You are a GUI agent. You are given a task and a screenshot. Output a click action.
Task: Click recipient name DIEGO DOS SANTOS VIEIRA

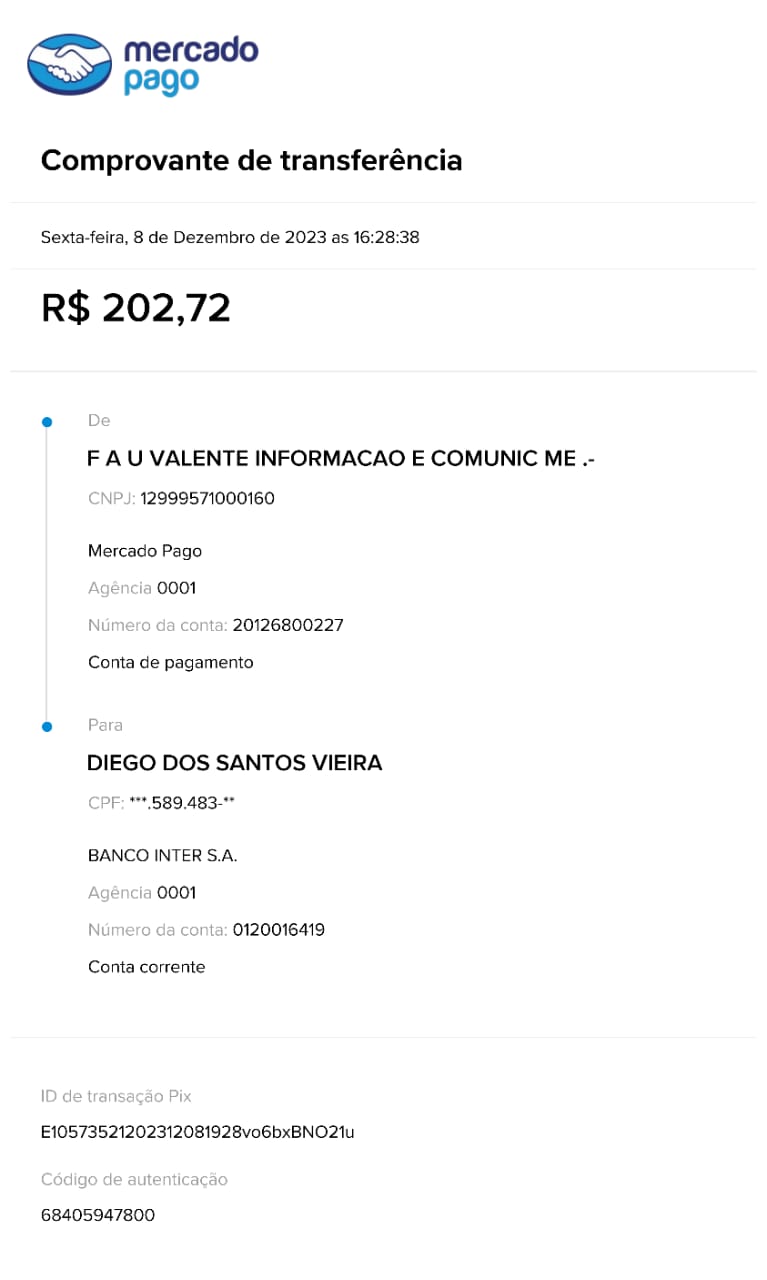pos(235,763)
